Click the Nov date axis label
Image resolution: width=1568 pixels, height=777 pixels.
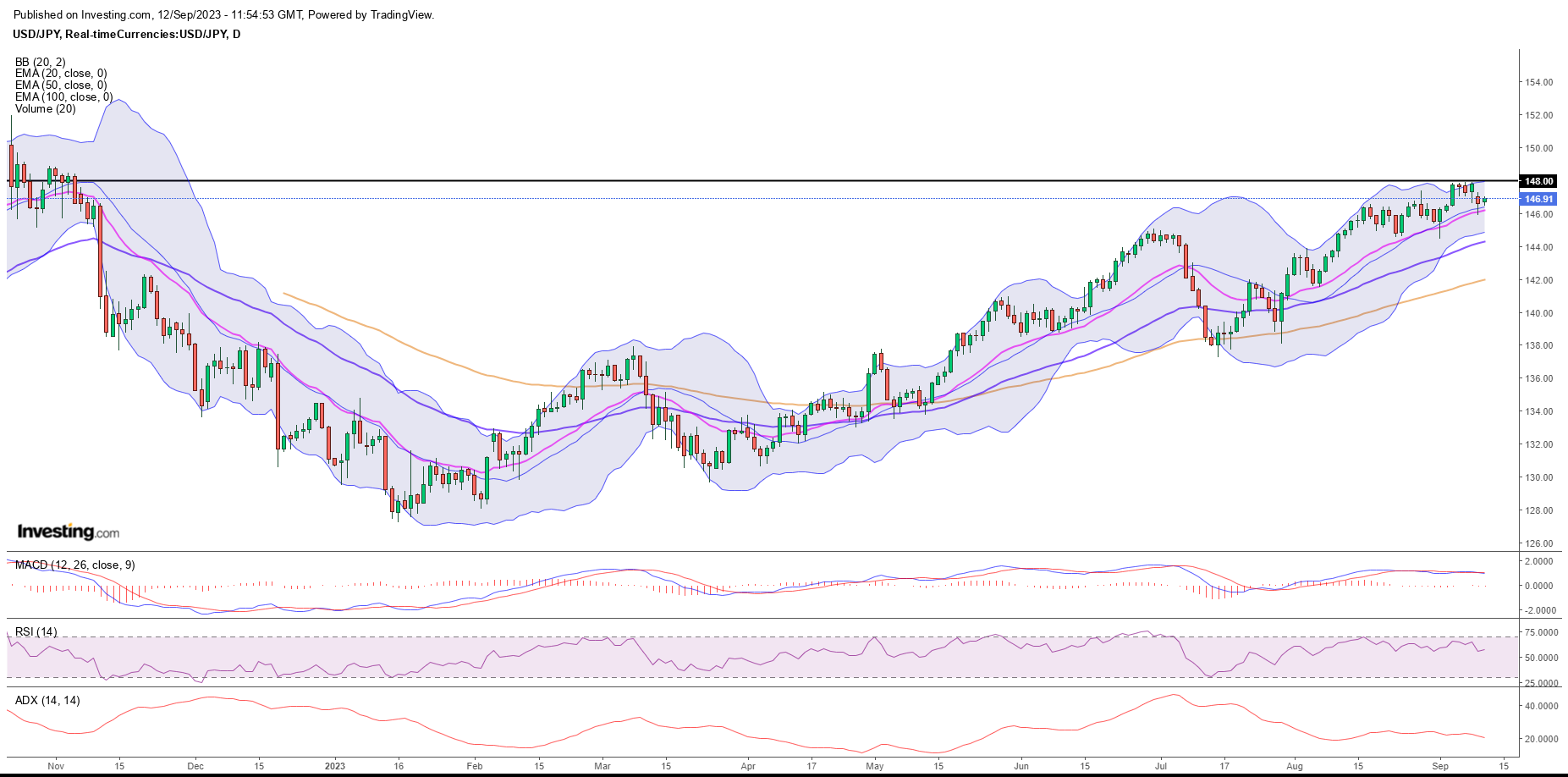click(56, 767)
